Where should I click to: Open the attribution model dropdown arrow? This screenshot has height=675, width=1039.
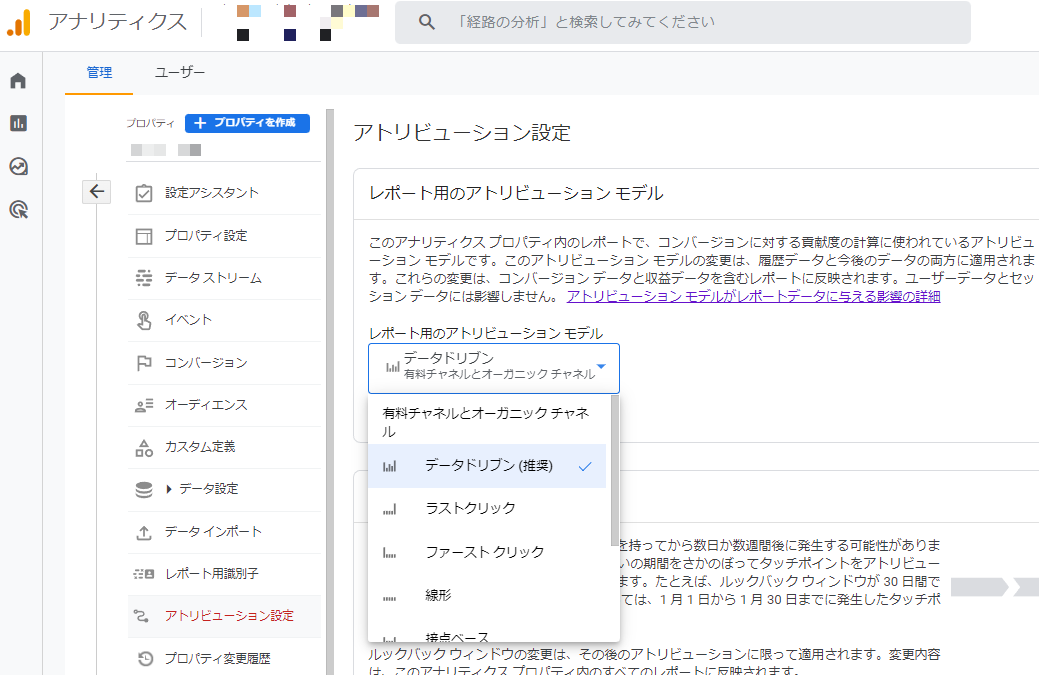tap(601, 366)
